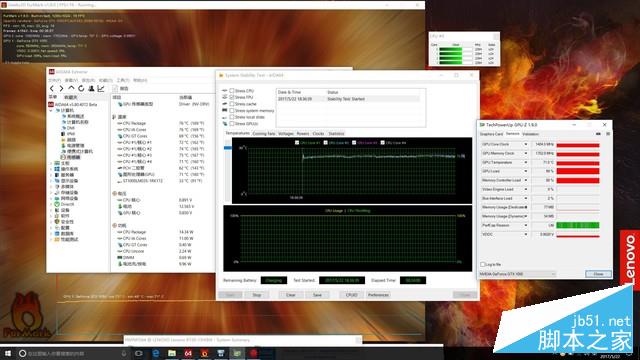Select the sensor item icon in AIDA64 tree

point(63,157)
